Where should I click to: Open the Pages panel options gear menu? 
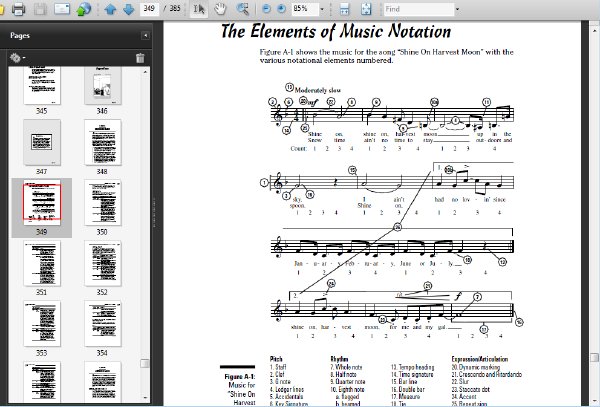point(17,58)
